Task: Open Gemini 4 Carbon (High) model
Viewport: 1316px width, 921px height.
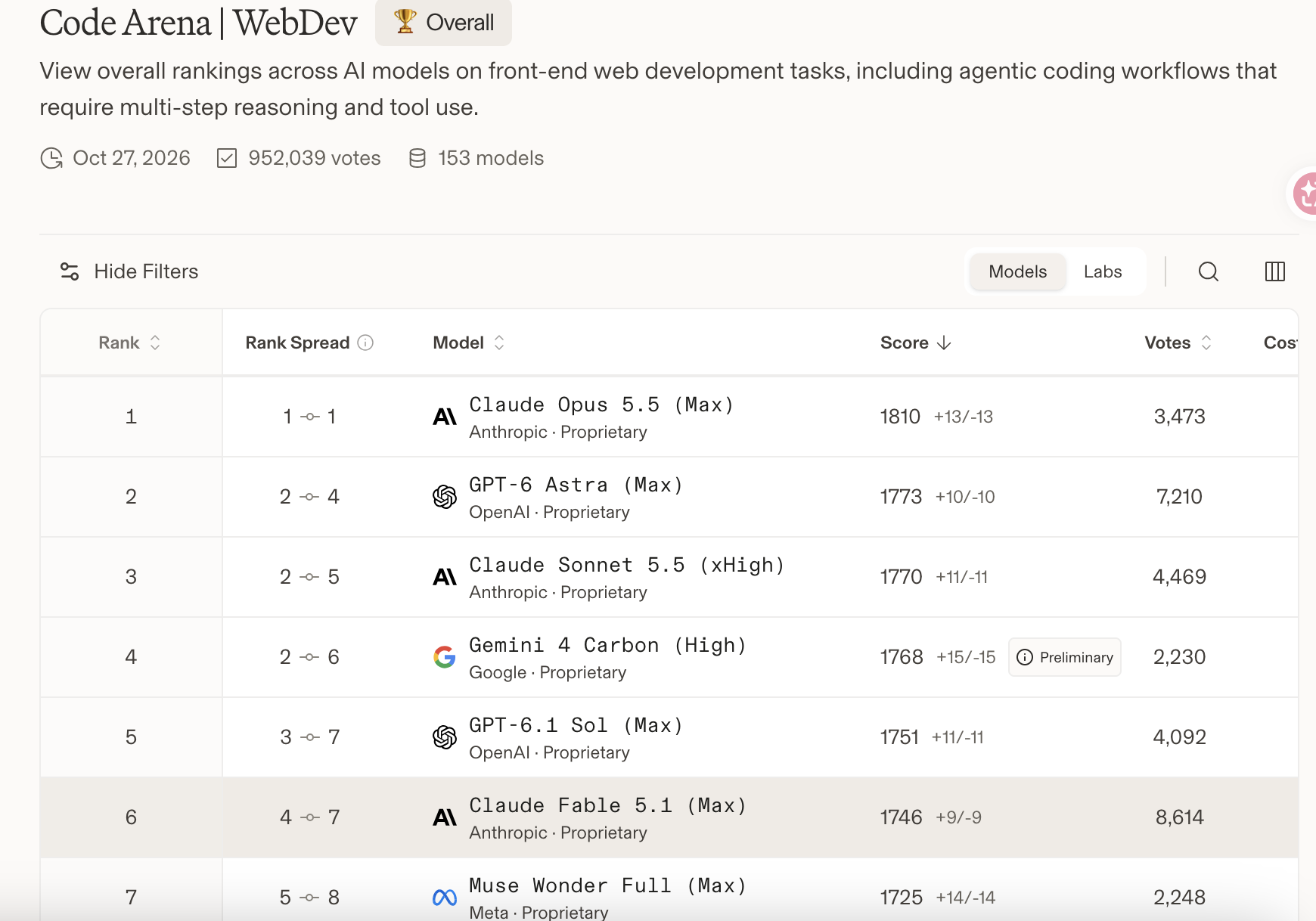Action: 608,645
